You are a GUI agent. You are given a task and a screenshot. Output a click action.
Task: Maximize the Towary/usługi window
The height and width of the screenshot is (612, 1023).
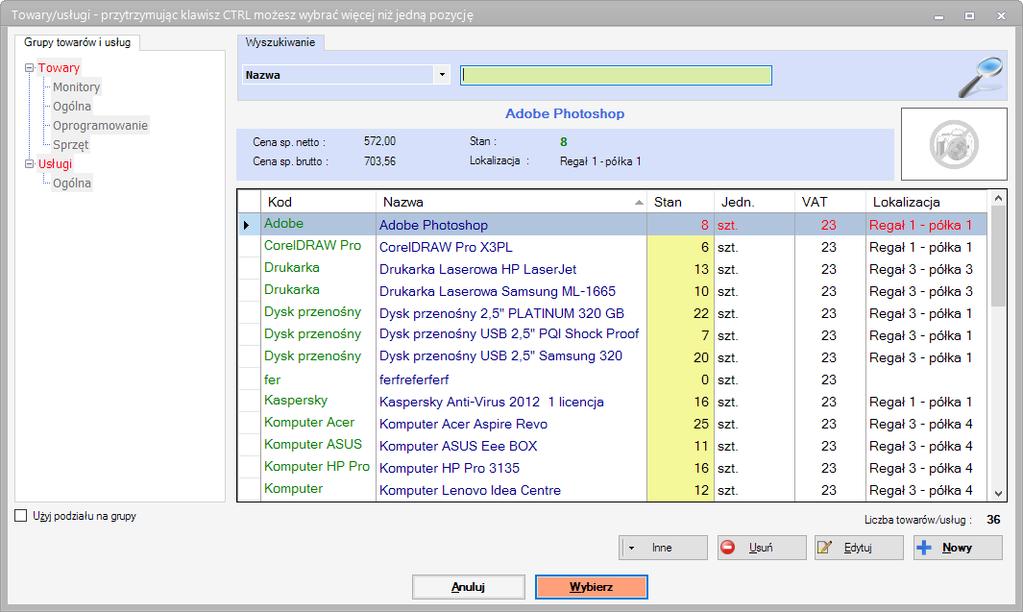tap(970, 15)
